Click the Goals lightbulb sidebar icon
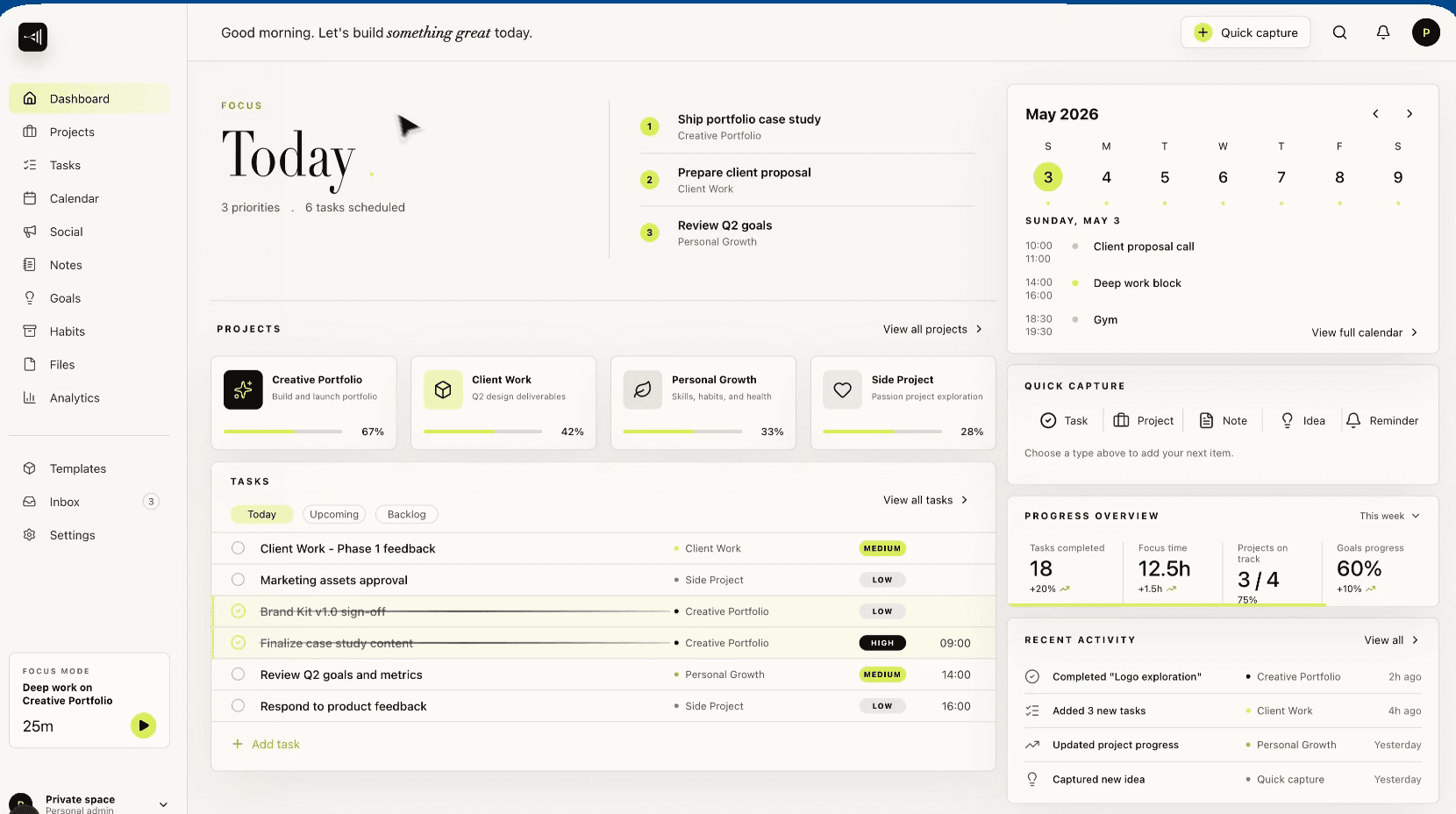Image resolution: width=1456 pixels, height=814 pixels. [30, 298]
